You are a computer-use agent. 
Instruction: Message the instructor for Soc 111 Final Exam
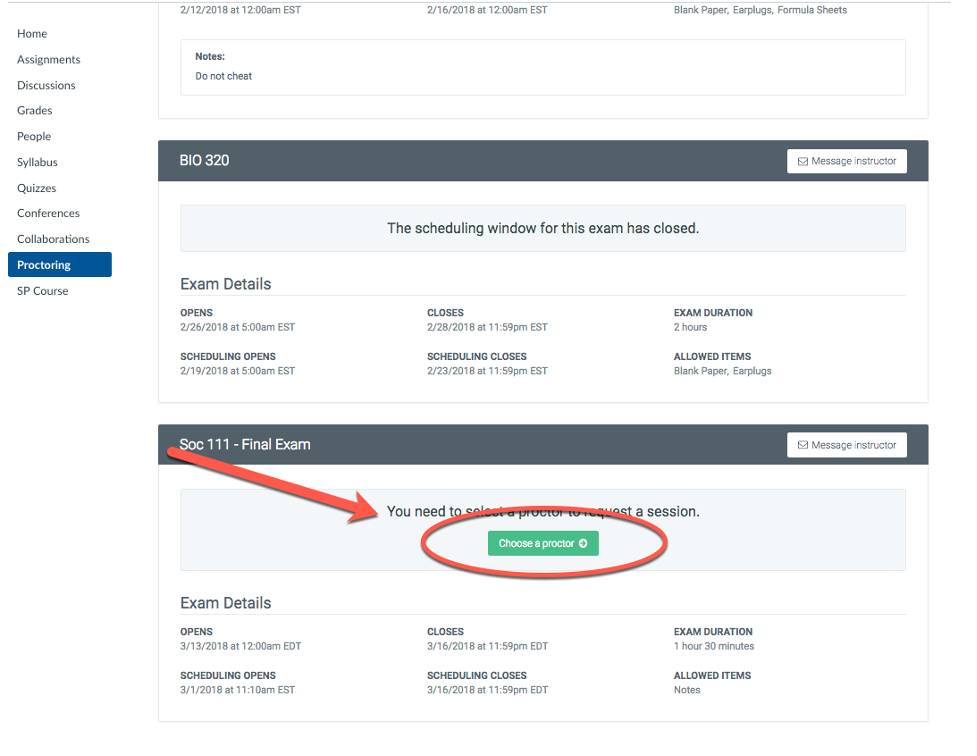(x=846, y=445)
